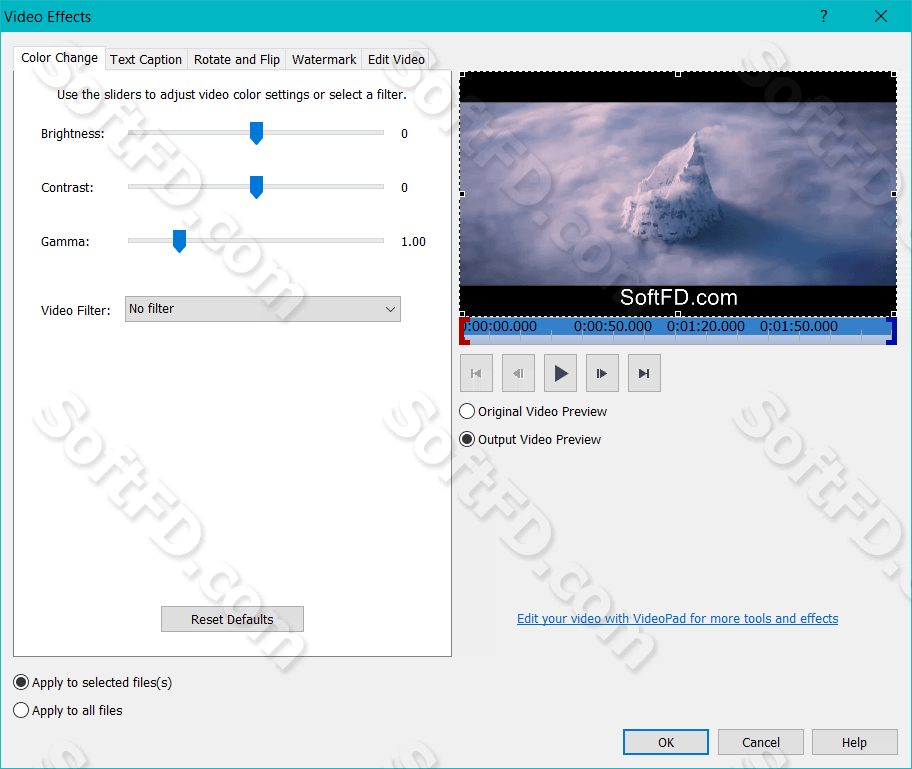Play the video preview

[x=560, y=373]
